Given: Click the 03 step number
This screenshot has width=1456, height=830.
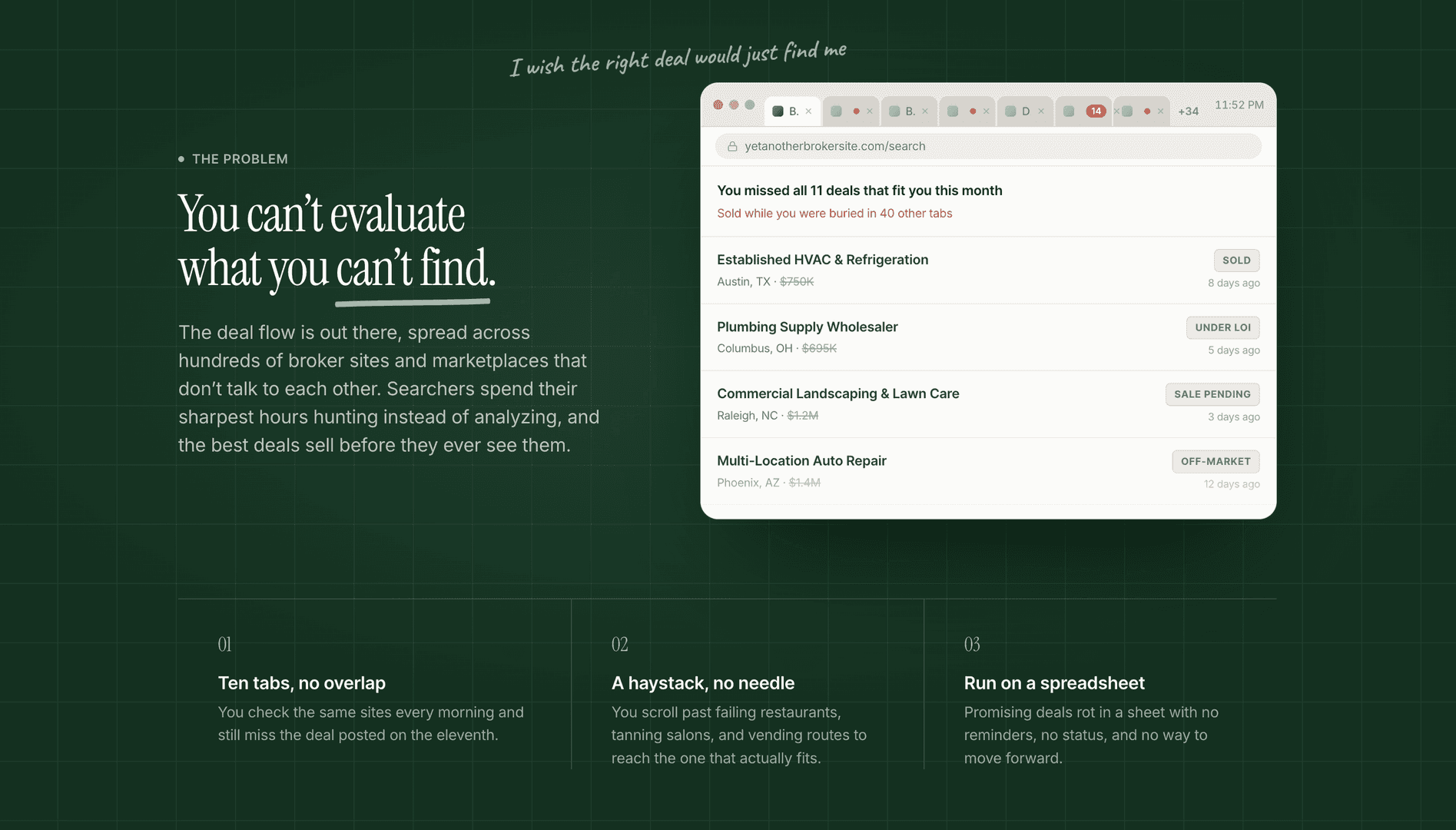Looking at the screenshot, I should click(x=972, y=644).
